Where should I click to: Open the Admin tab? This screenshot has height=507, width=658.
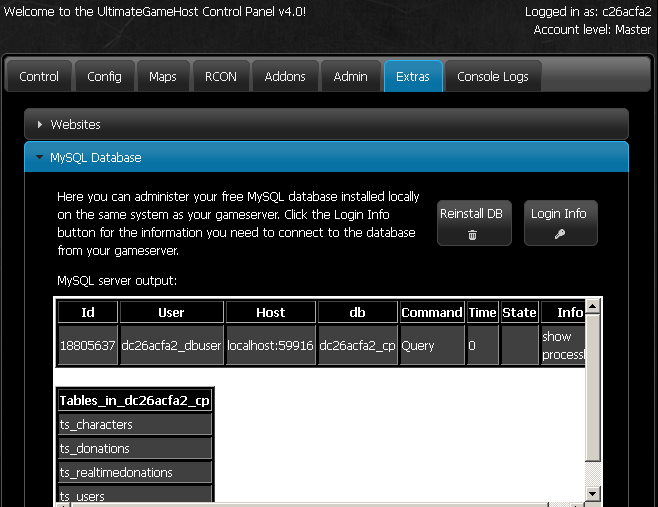[x=350, y=76]
